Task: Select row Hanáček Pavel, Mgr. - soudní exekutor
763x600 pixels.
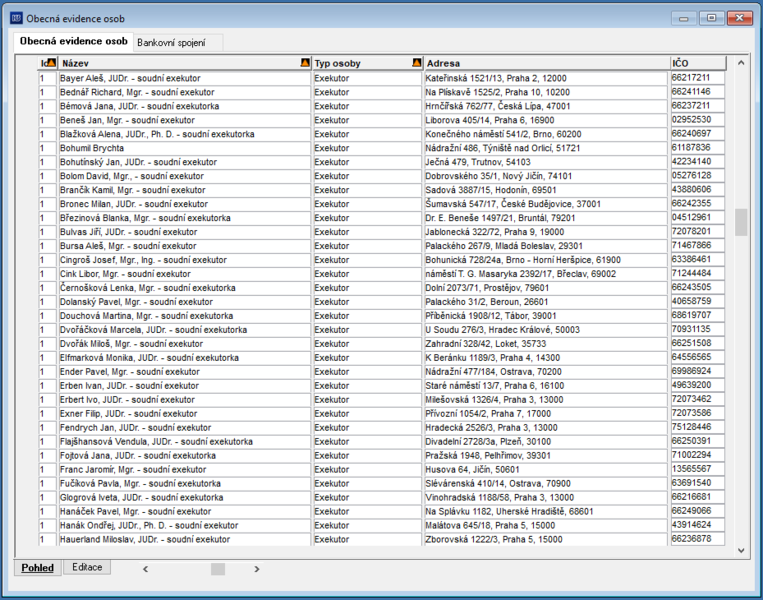Action: pos(382,512)
